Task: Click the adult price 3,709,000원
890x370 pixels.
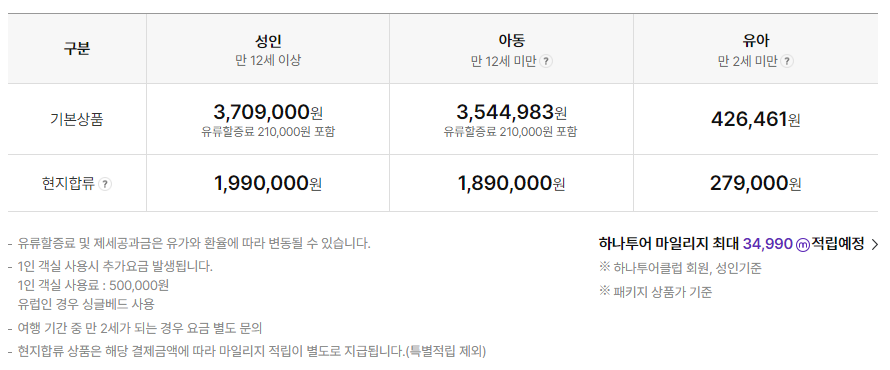Action: pos(268,112)
